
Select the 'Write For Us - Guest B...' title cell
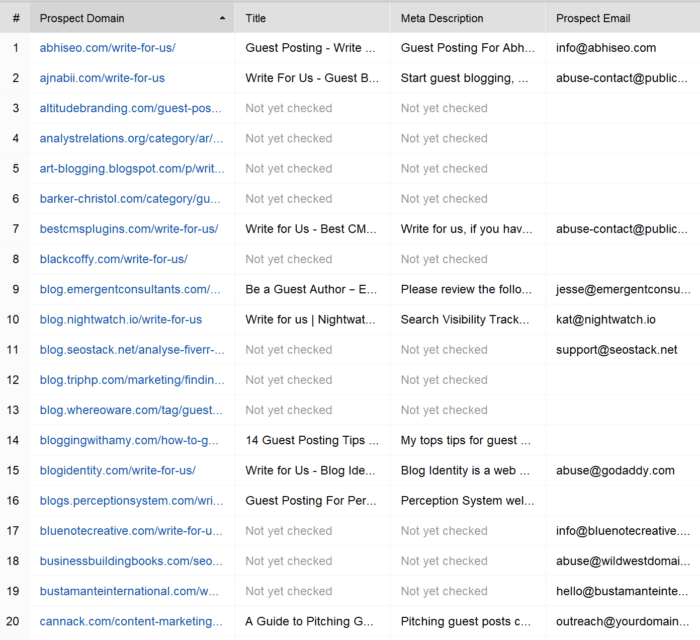pos(312,78)
